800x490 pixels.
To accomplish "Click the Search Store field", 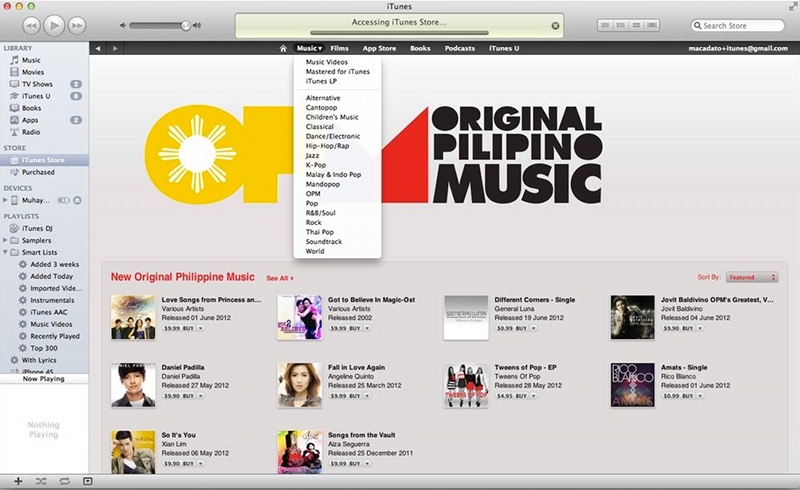I will 737,26.
